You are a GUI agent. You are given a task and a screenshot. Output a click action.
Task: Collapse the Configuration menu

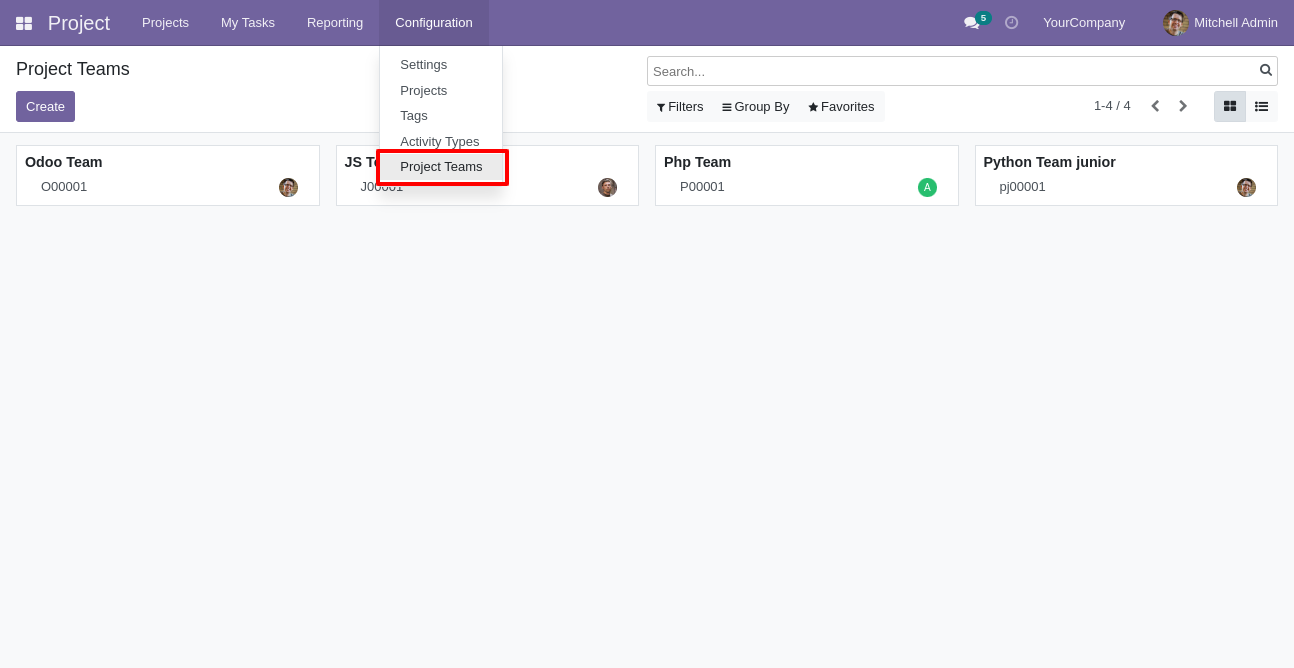tap(434, 22)
